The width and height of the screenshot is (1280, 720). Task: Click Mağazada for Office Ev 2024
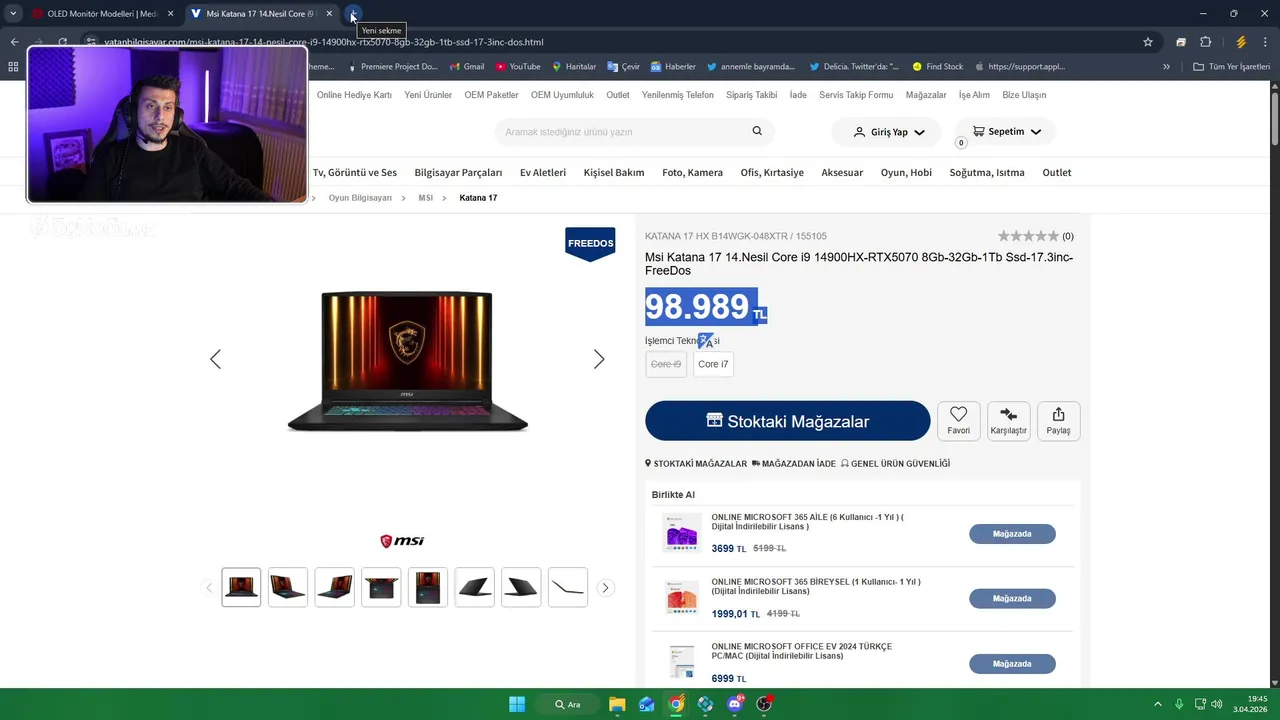(x=1012, y=664)
